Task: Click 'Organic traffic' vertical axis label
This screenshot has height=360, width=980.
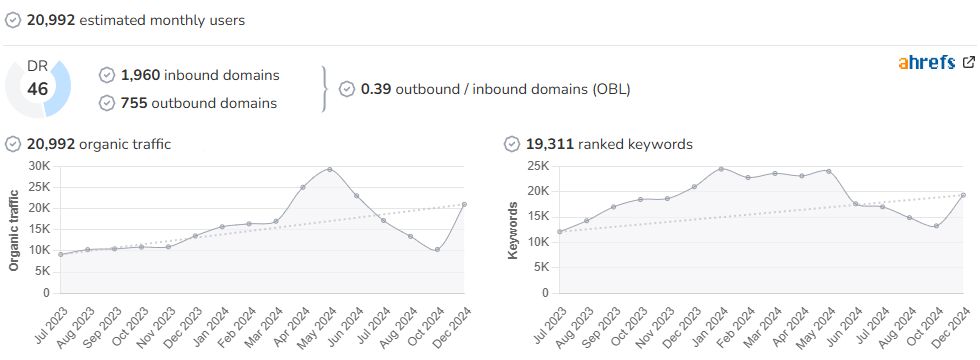Action: [x=13, y=229]
